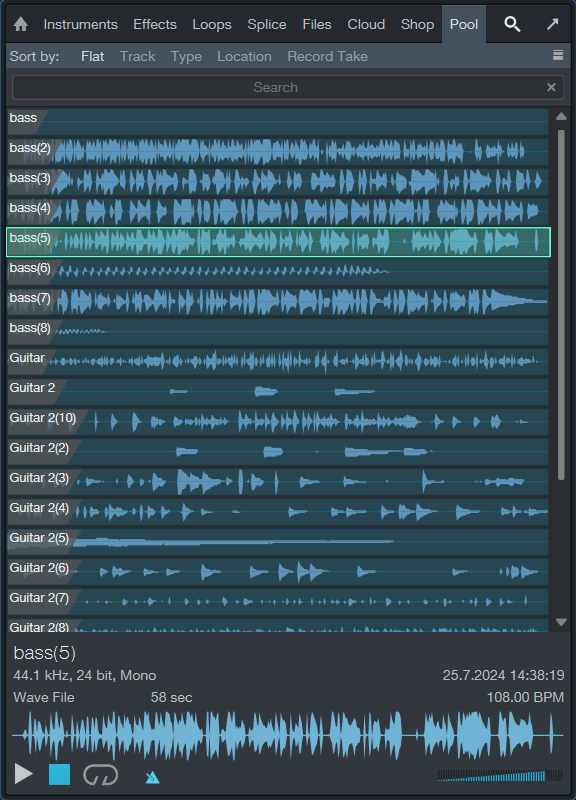Open the browser search magnifier icon

[x=512, y=24]
